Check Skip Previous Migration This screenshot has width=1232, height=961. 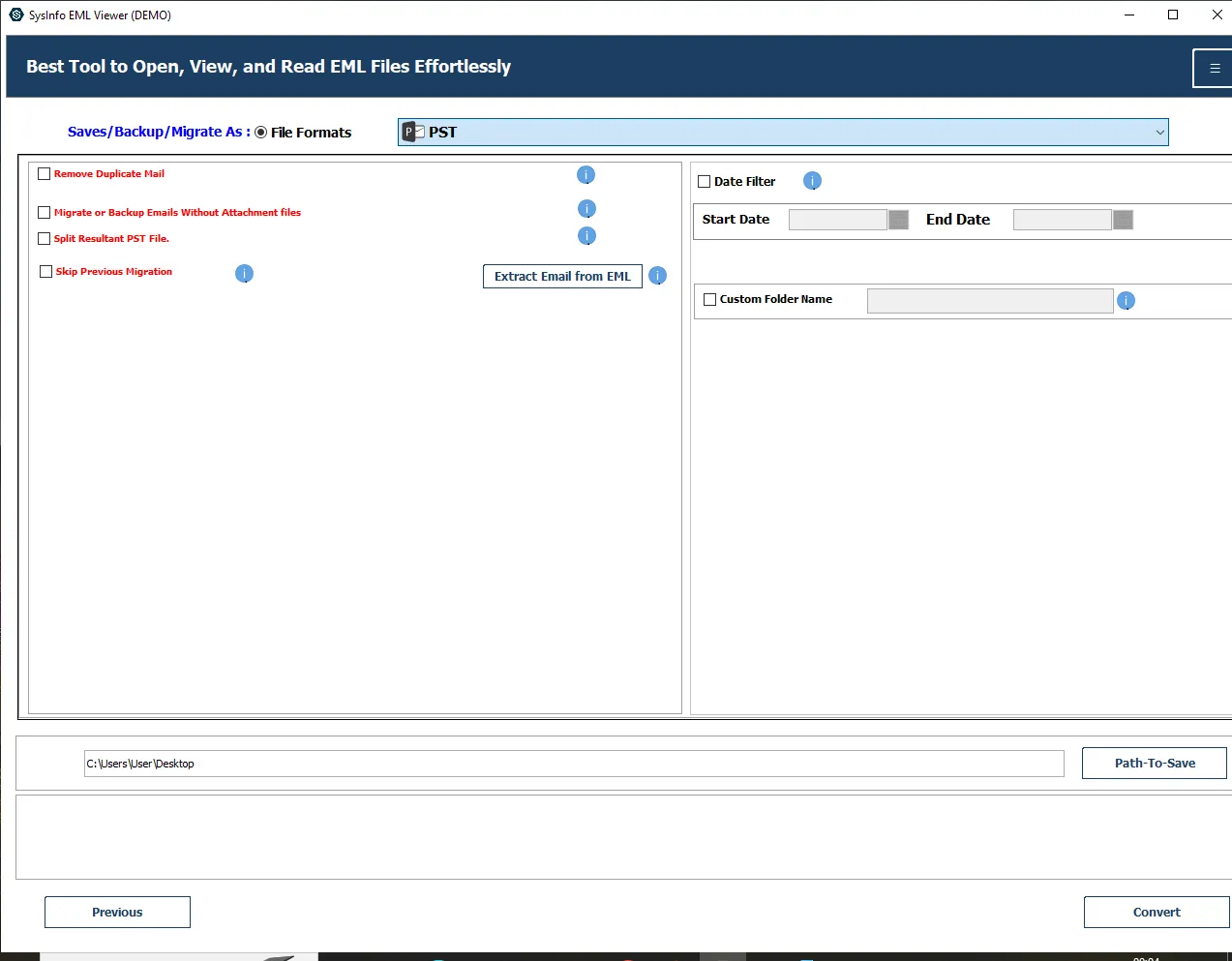click(x=45, y=272)
